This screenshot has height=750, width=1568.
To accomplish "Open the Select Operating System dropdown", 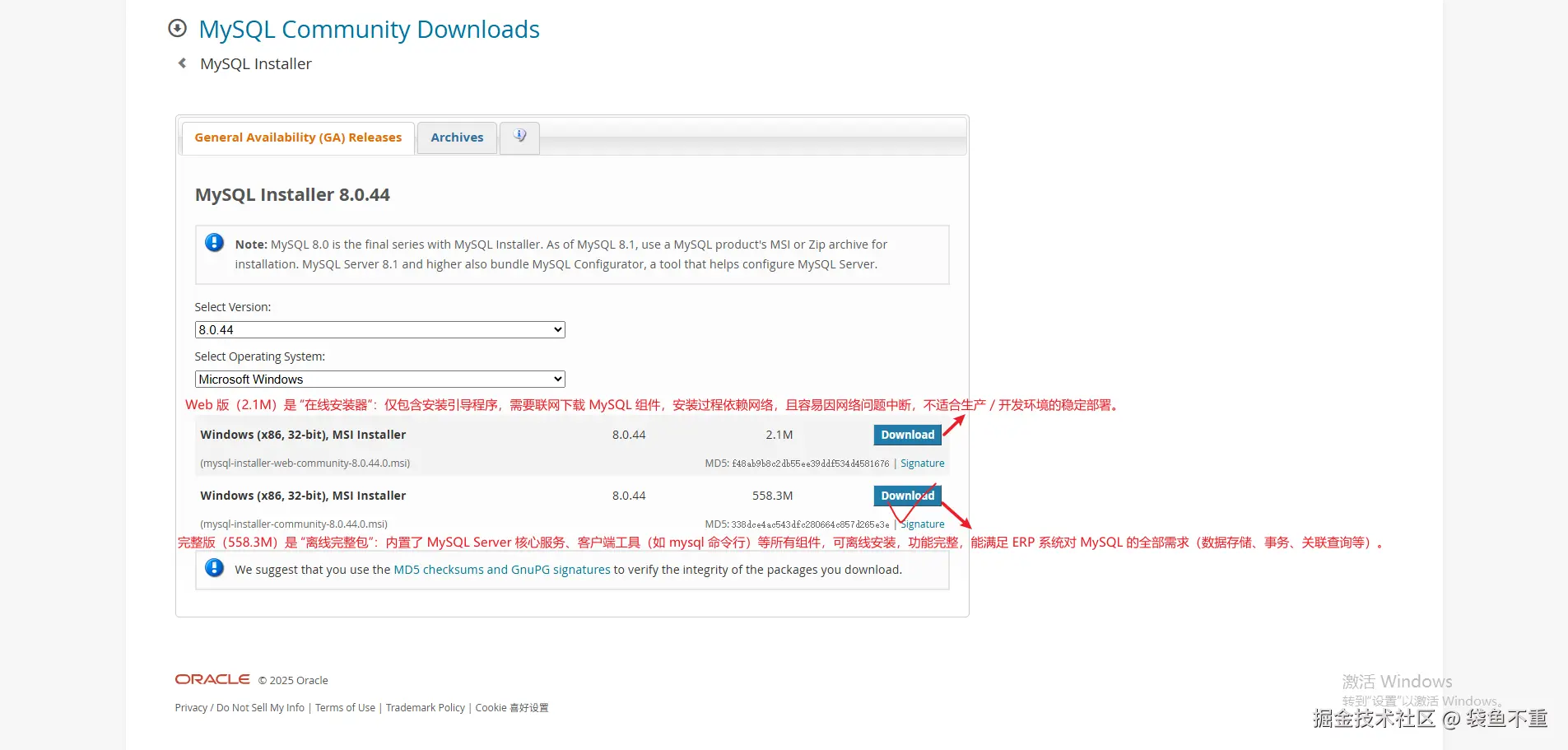I will 379,380.
